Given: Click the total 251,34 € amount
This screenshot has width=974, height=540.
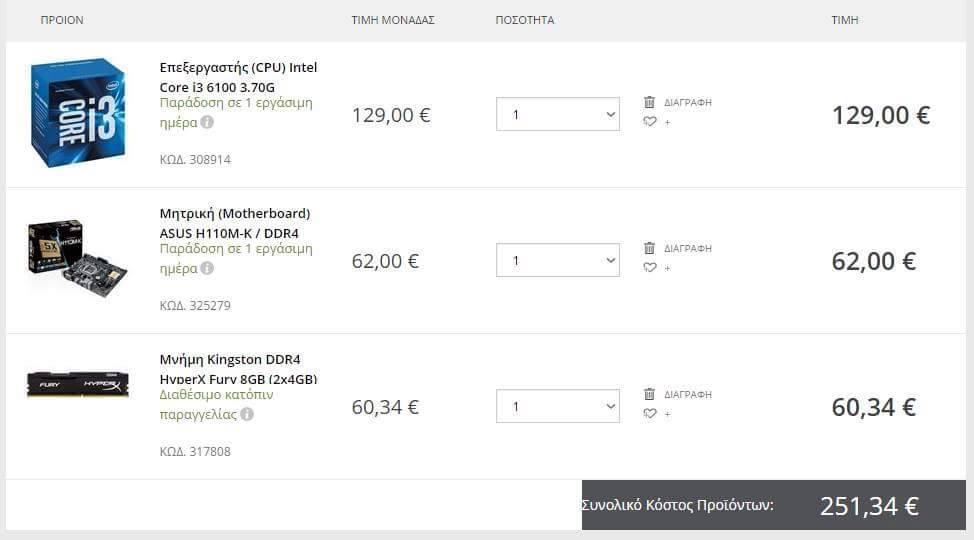Looking at the screenshot, I should [869, 506].
